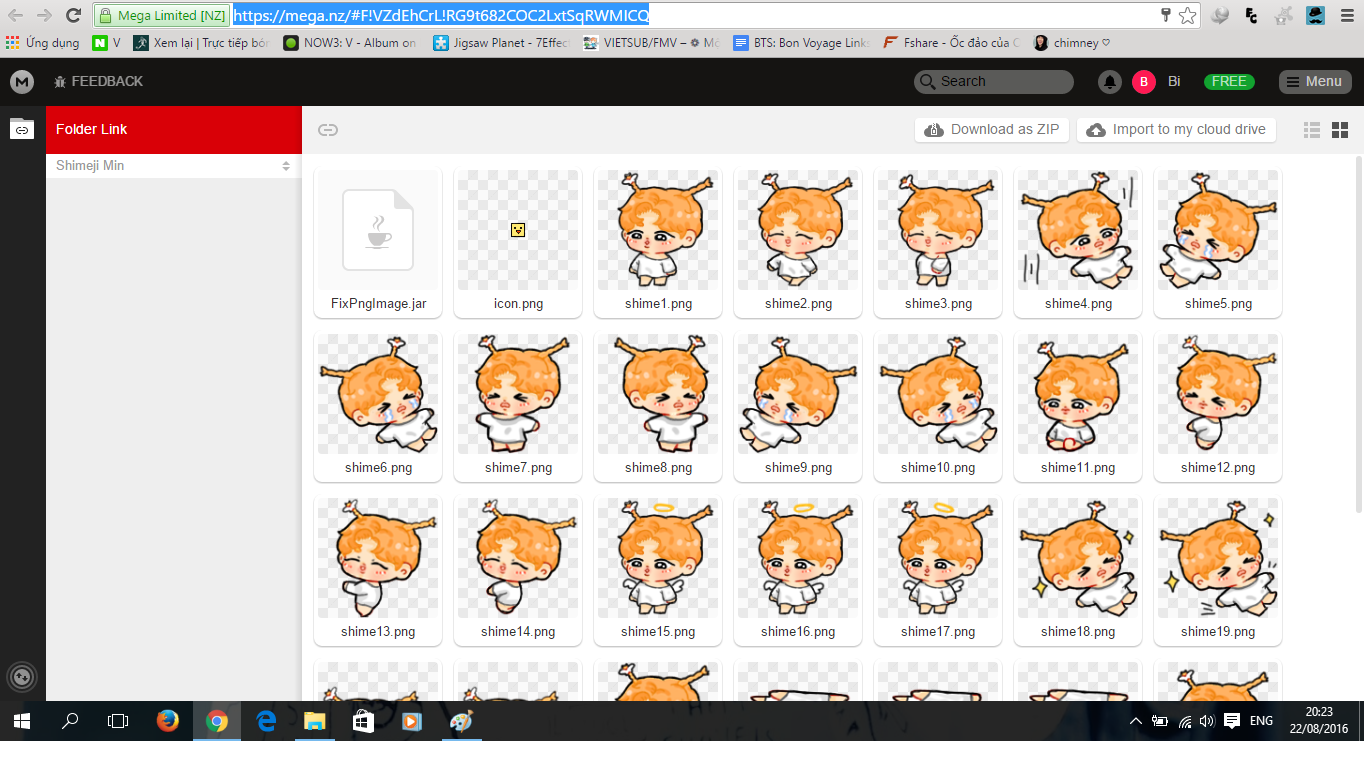Open Microsoft Edge from the taskbar
Image resolution: width=1366 pixels, height=768 pixels.
click(266, 721)
